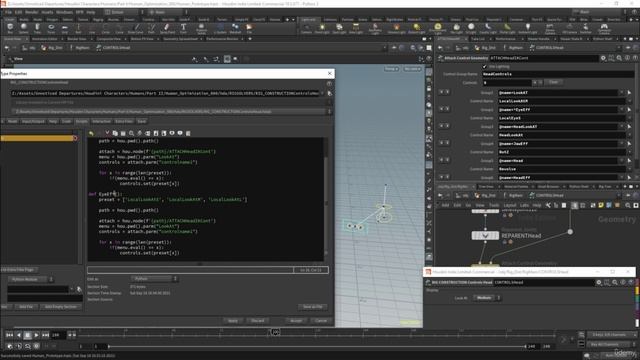640x360 pixels.
Task: Open dropdown arrow for @name=*EyeEff group field
Action: [622, 109]
